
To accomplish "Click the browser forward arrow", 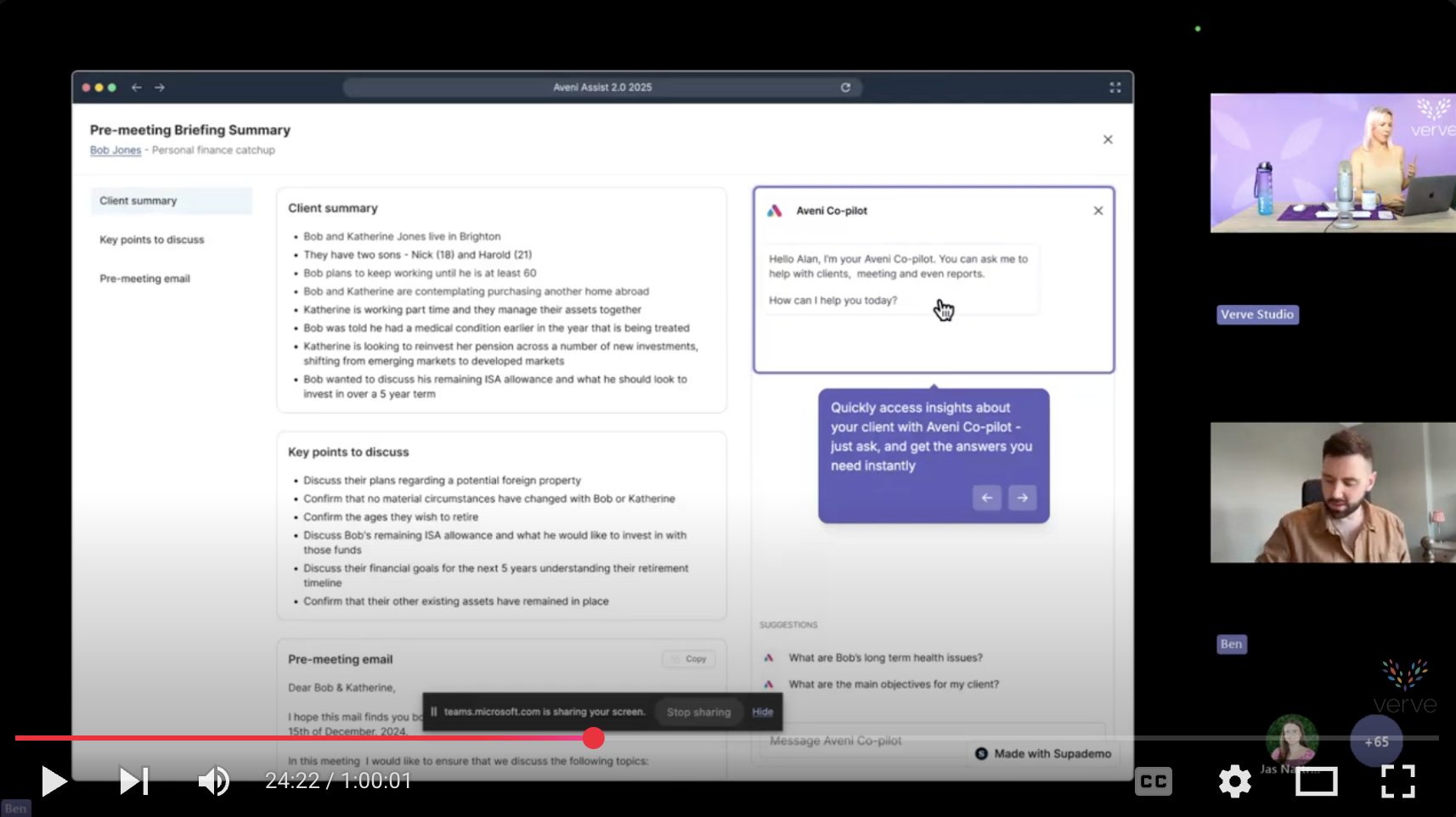I will coord(160,87).
